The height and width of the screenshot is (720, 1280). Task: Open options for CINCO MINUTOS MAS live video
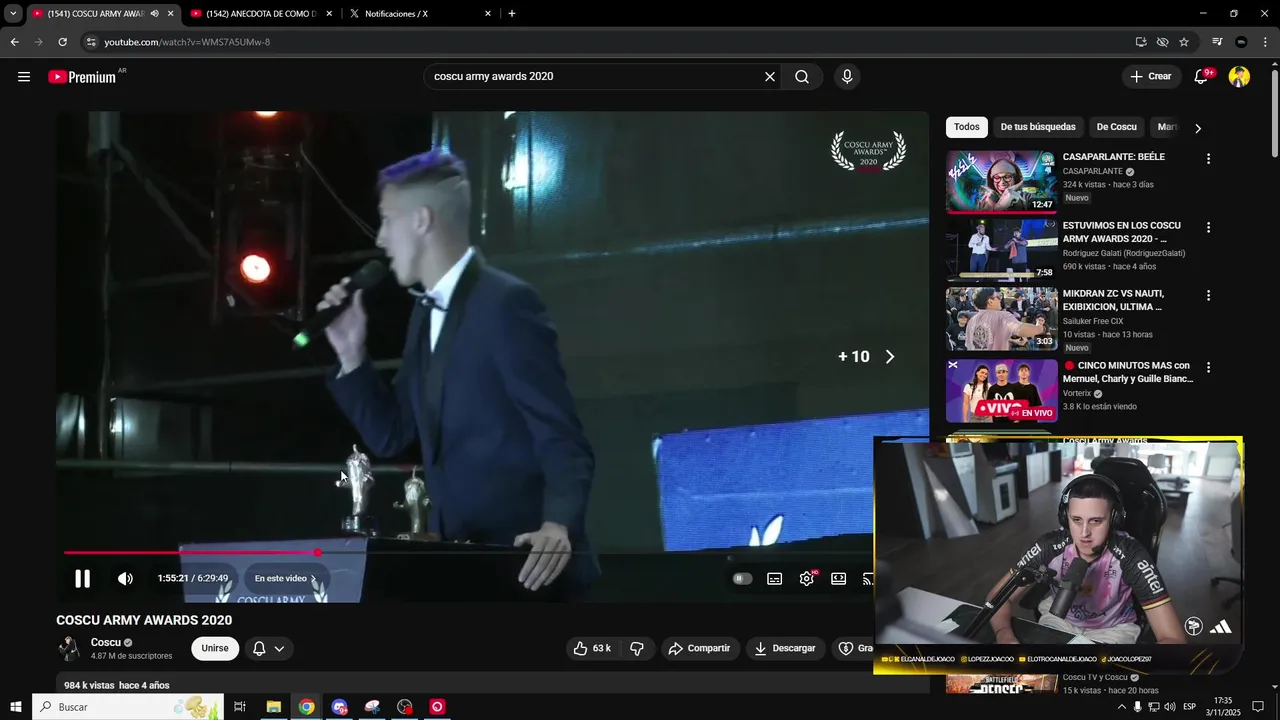click(x=1208, y=368)
